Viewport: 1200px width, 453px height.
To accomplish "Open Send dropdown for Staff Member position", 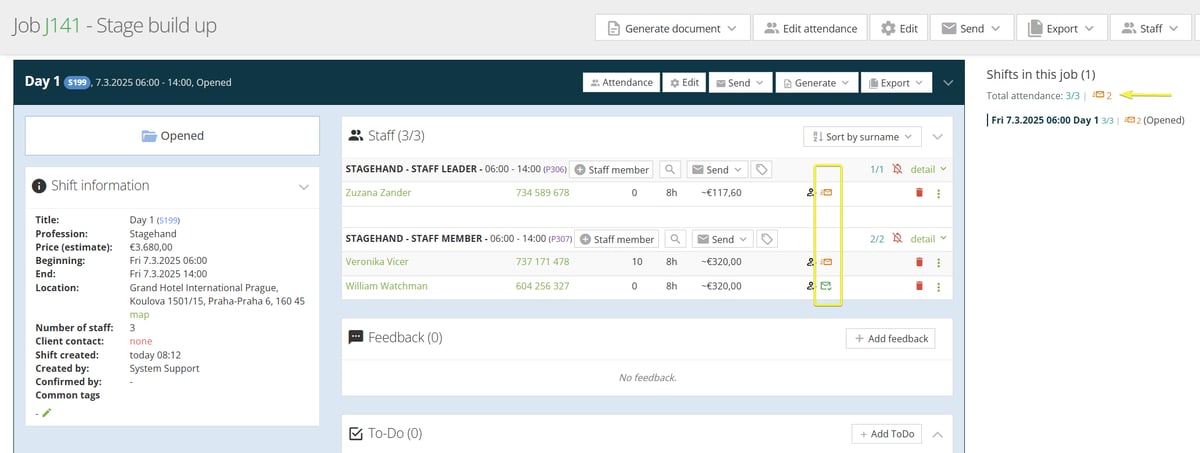I will coord(722,239).
